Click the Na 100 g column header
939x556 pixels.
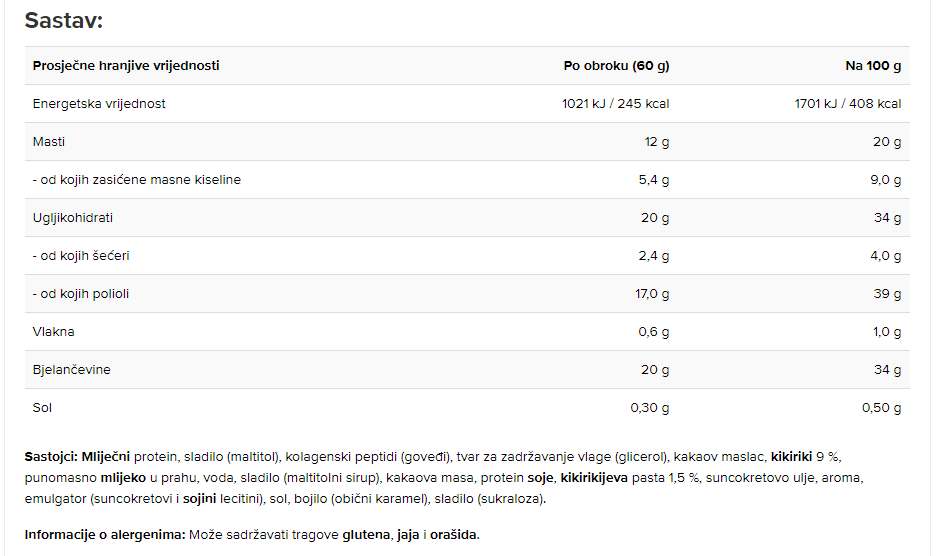(873, 66)
